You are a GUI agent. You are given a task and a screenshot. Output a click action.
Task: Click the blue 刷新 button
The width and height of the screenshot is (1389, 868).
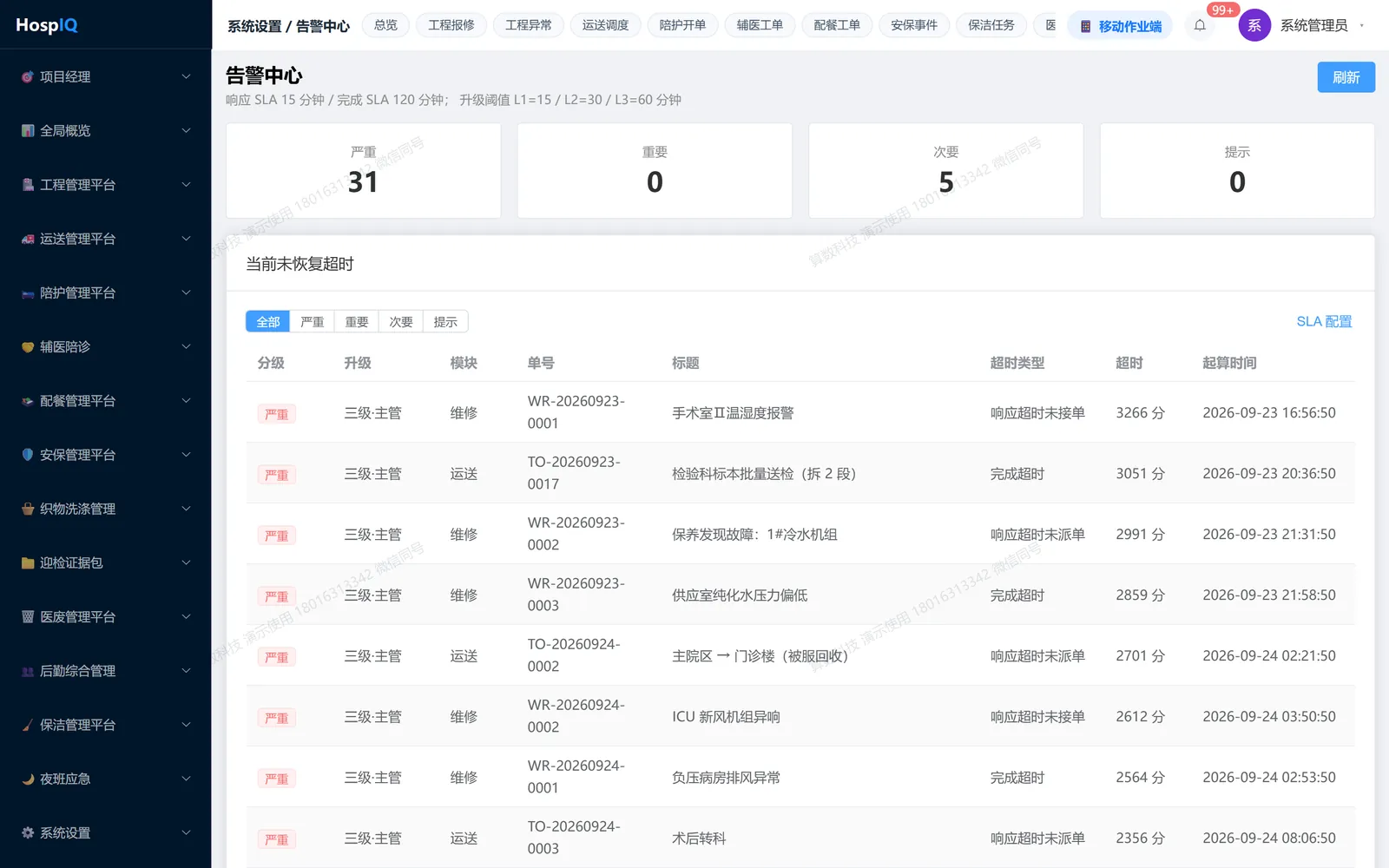pyautogui.click(x=1346, y=77)
